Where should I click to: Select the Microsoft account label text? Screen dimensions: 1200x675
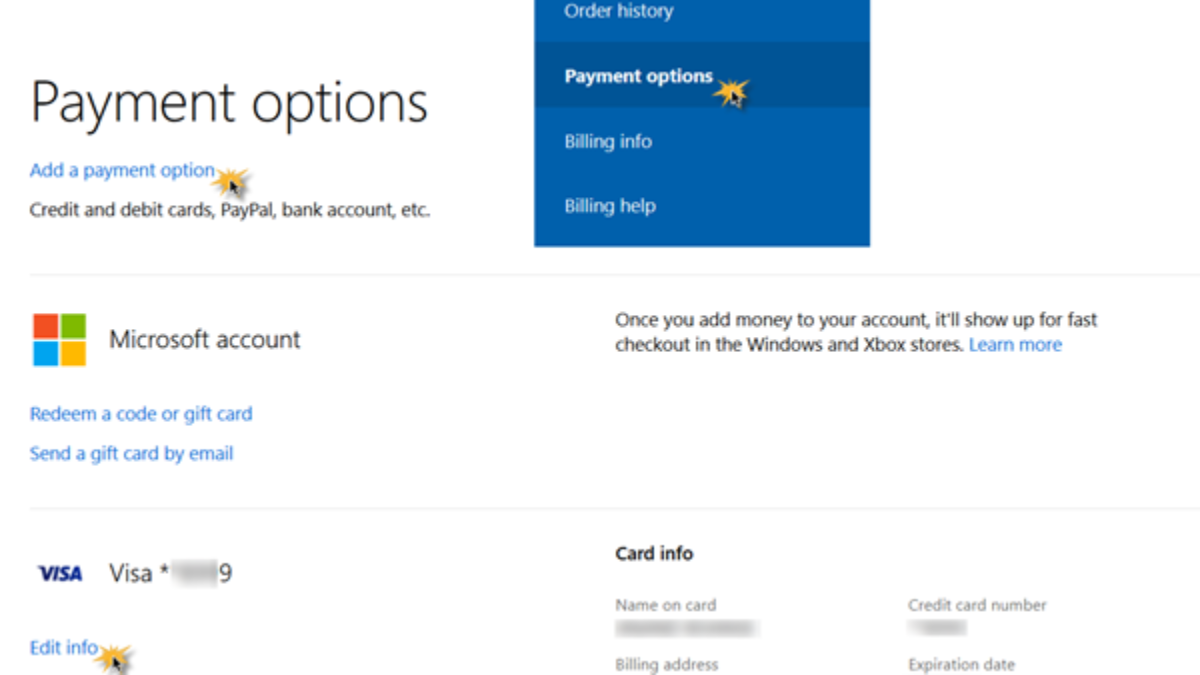[x=205, y=340]
